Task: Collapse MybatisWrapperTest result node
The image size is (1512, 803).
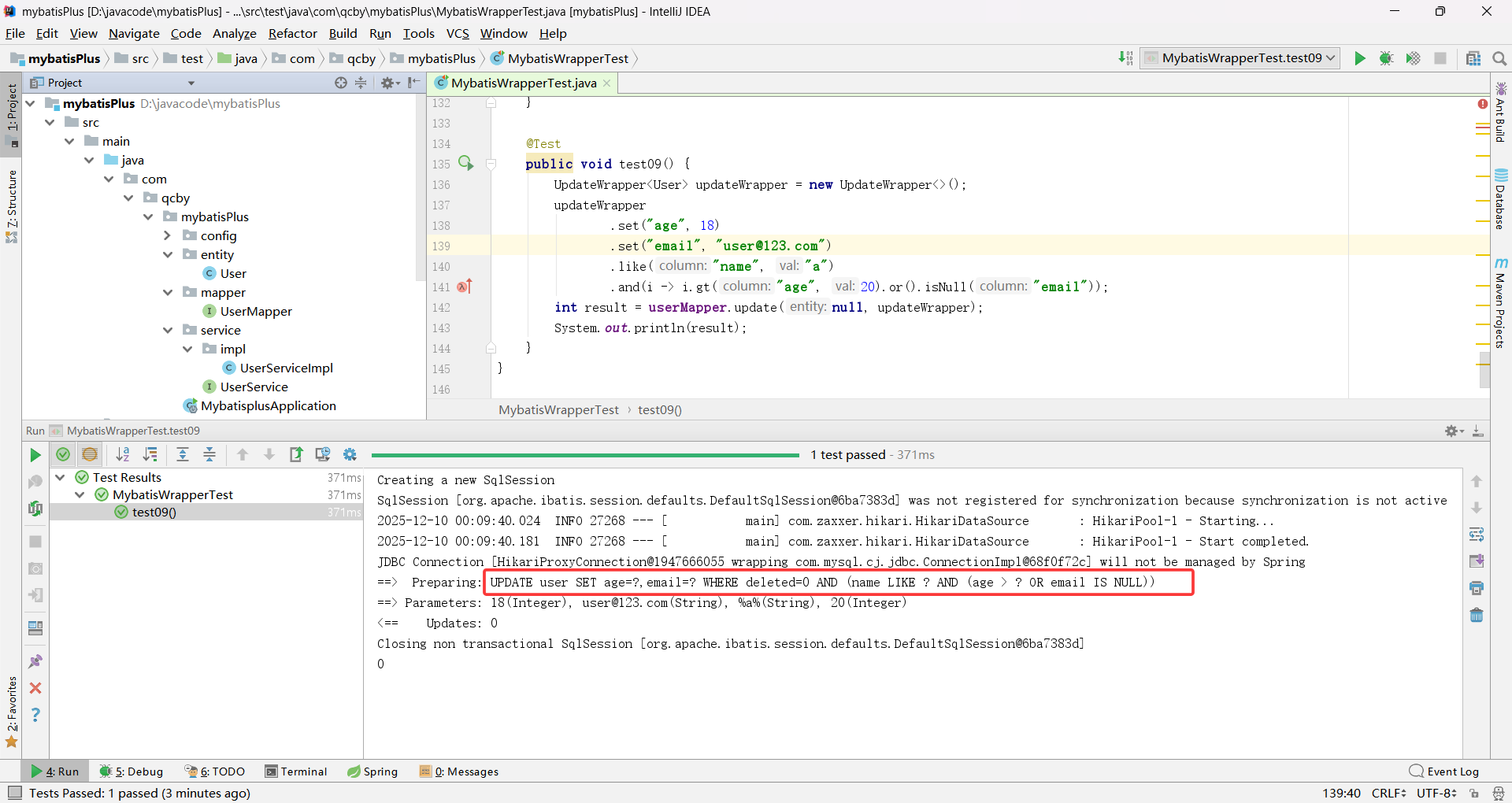Action: 80,494
